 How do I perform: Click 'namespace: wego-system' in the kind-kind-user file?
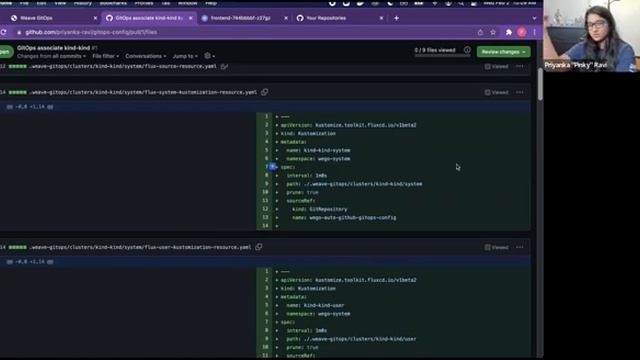click(318, 314)
